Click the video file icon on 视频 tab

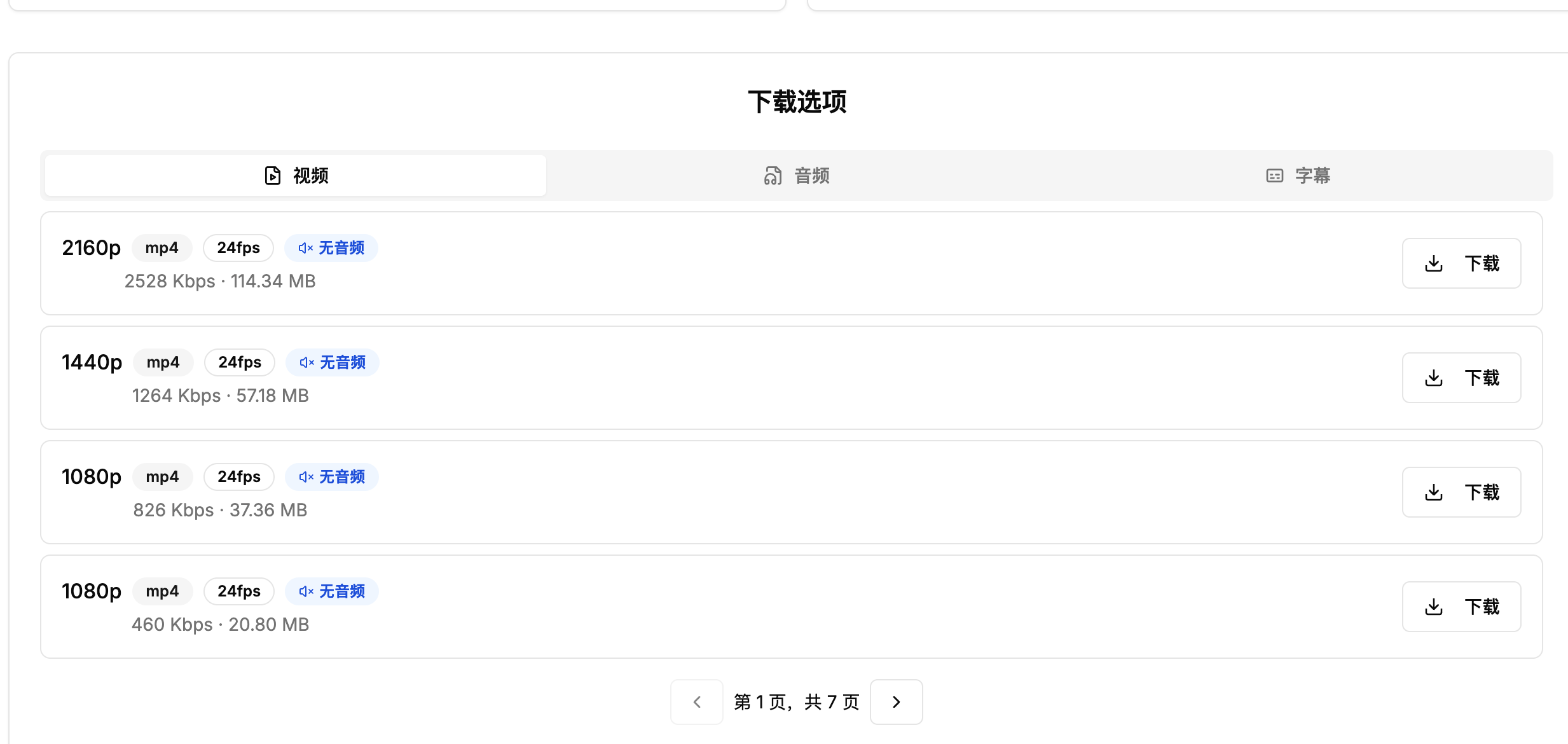272,176
